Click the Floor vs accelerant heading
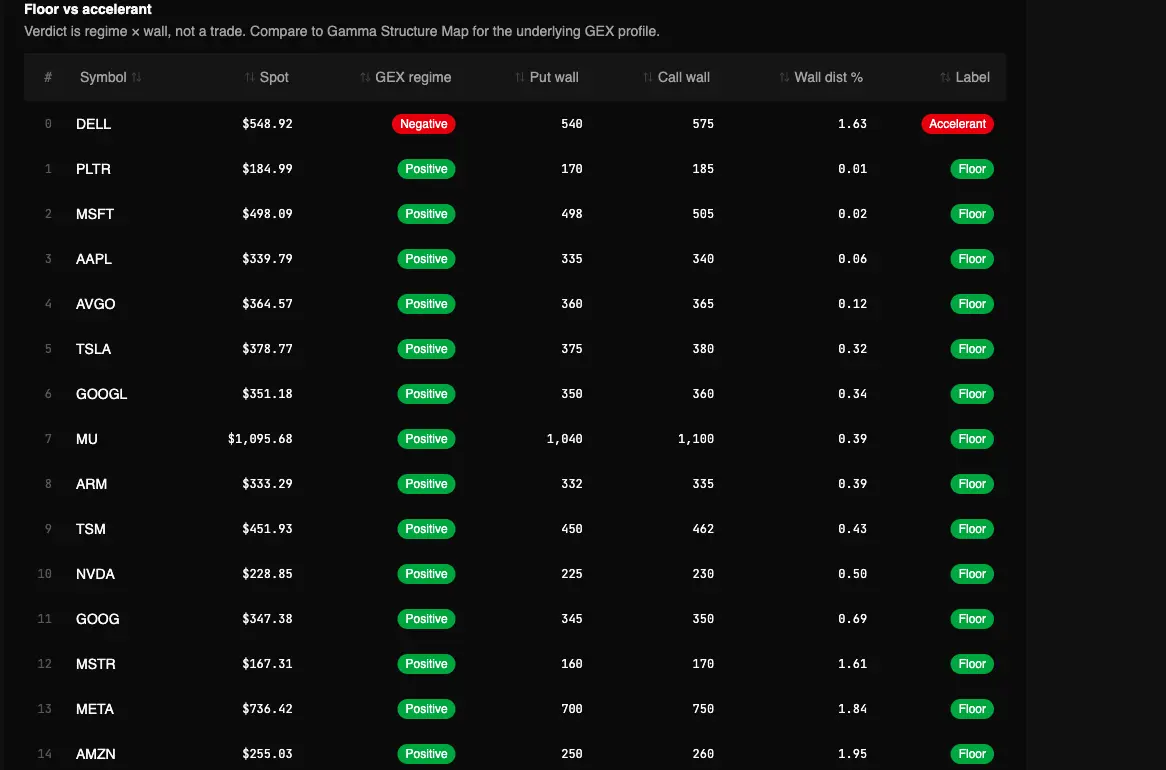 [x=88, y=10]
